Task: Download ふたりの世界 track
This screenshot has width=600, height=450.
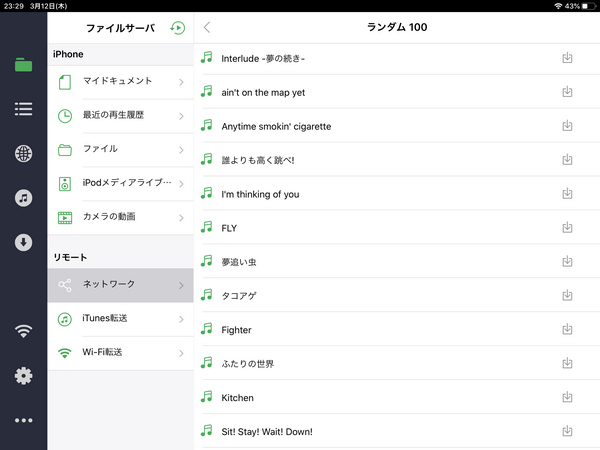Action: (567, 363)
